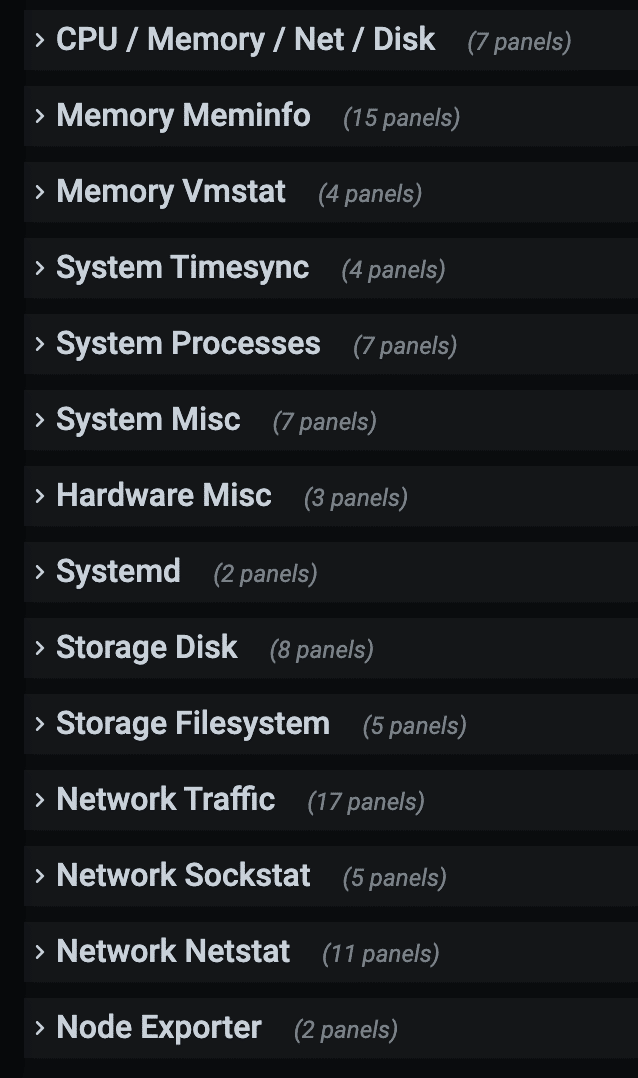
Task: Click the chevron beside System Processes
Action: click(39, 344)
